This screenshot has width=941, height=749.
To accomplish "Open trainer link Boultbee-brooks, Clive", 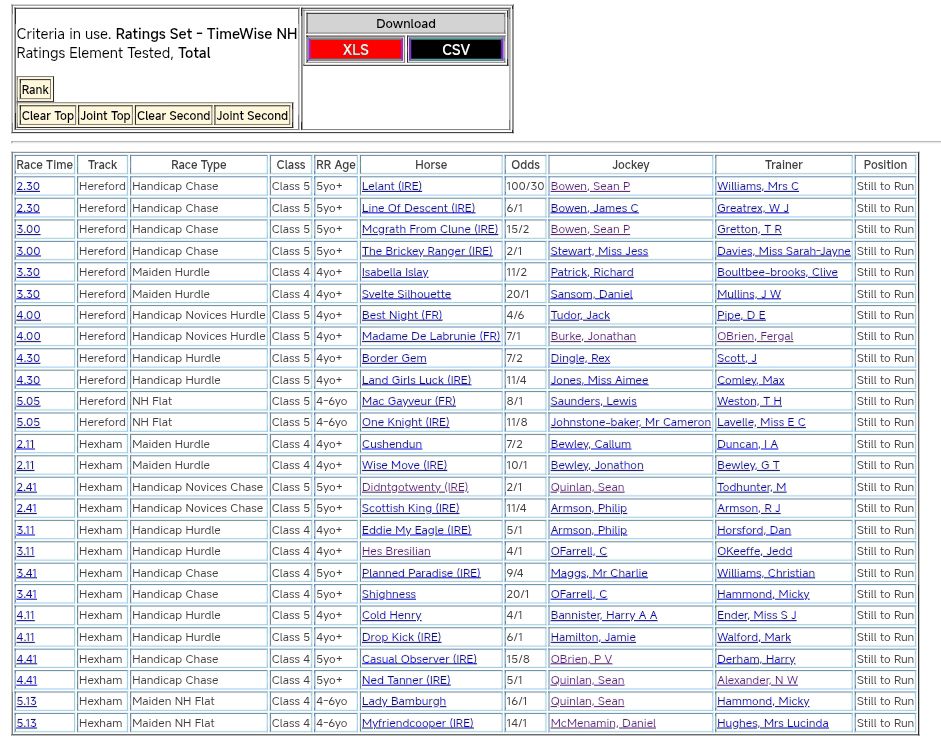I will click(x=777, y=273).
